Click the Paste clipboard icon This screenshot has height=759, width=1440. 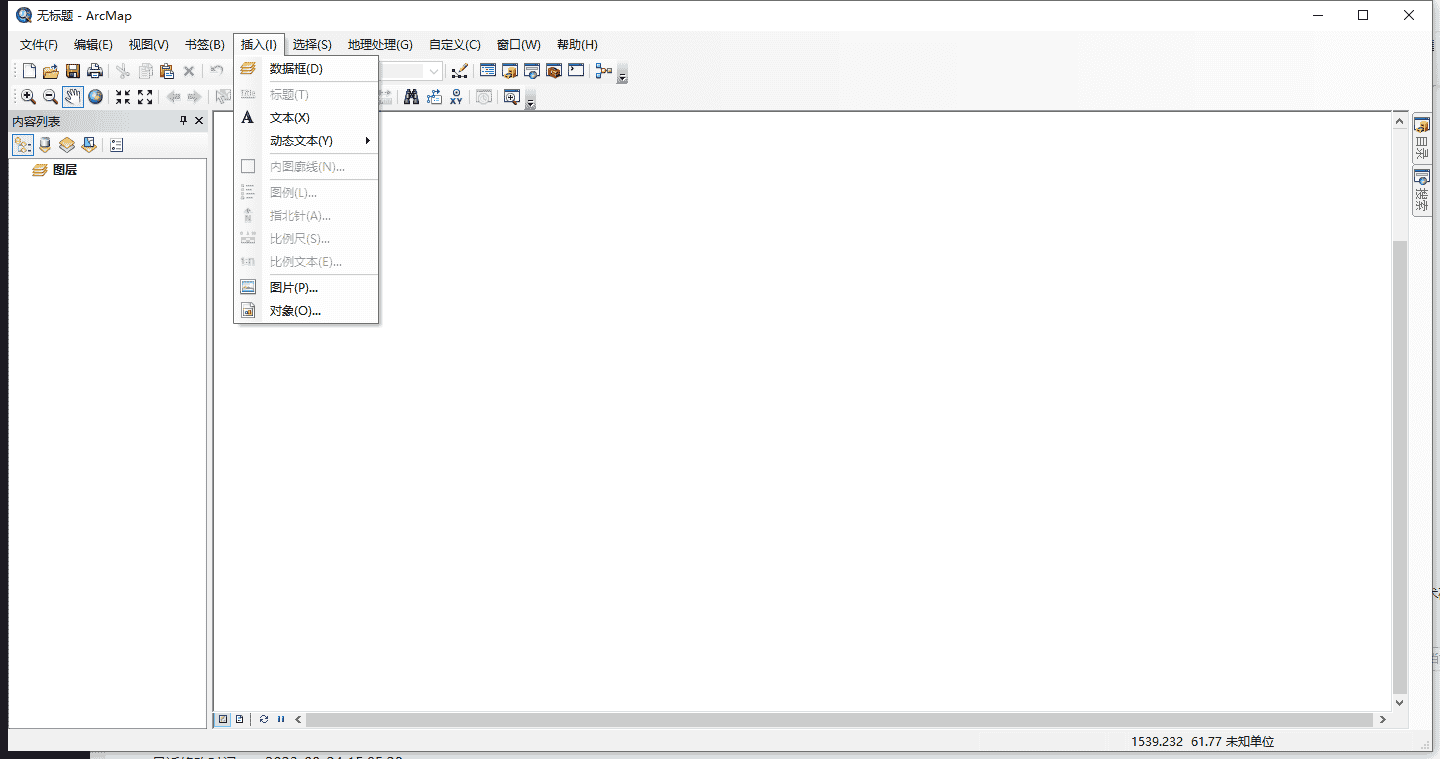point(167,71)
